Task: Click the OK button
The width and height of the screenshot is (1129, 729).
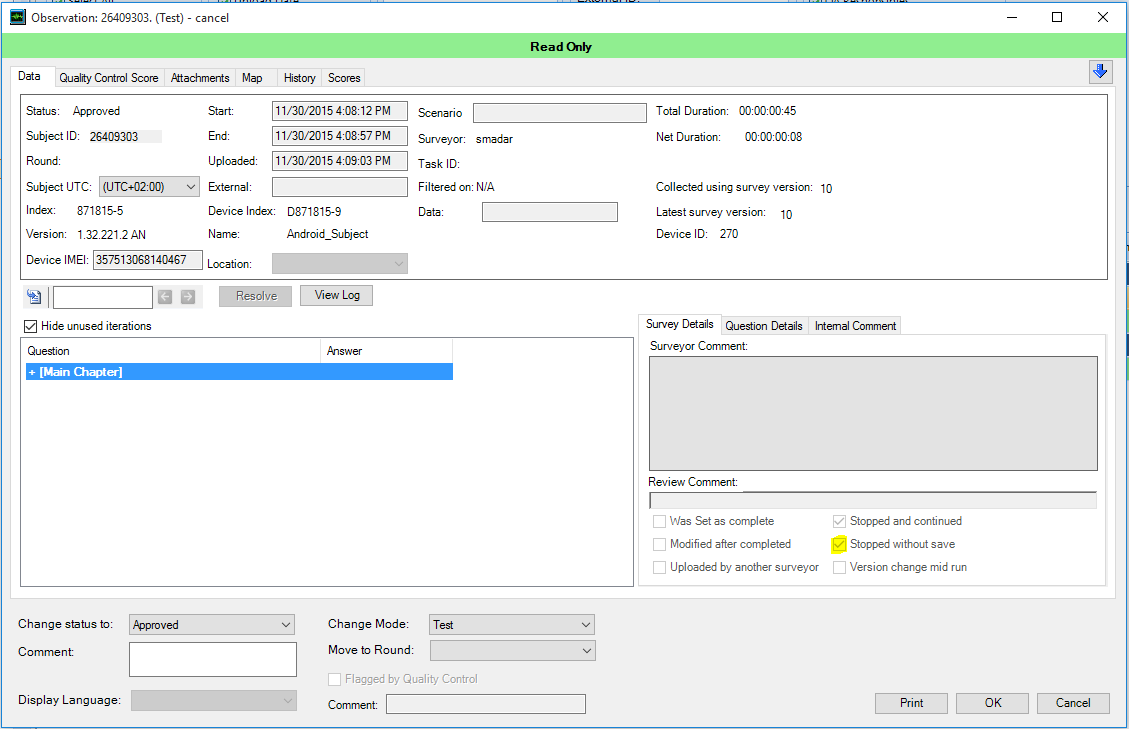Action: pyautogui.click(x=993, y=703)
